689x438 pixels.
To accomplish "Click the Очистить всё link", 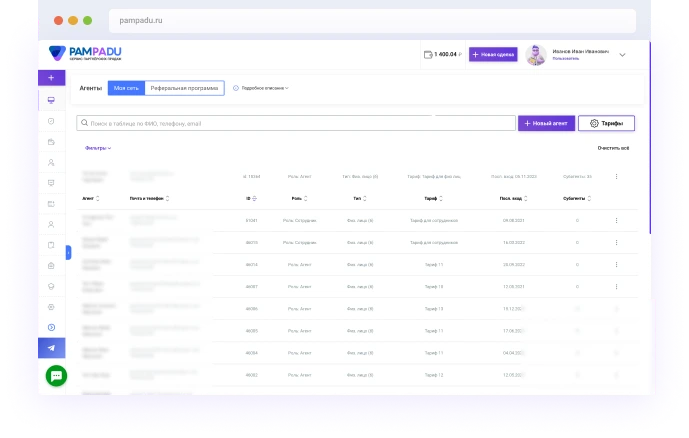I will tap(613, 148).
